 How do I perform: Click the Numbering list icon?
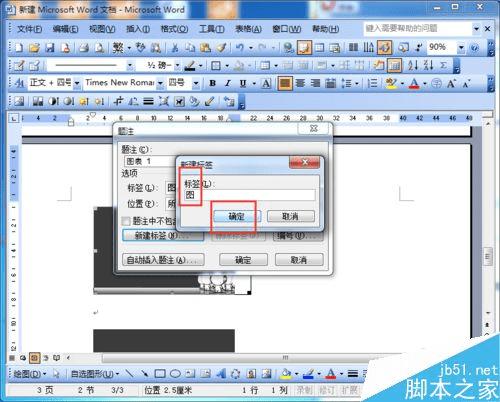(372, 83)
